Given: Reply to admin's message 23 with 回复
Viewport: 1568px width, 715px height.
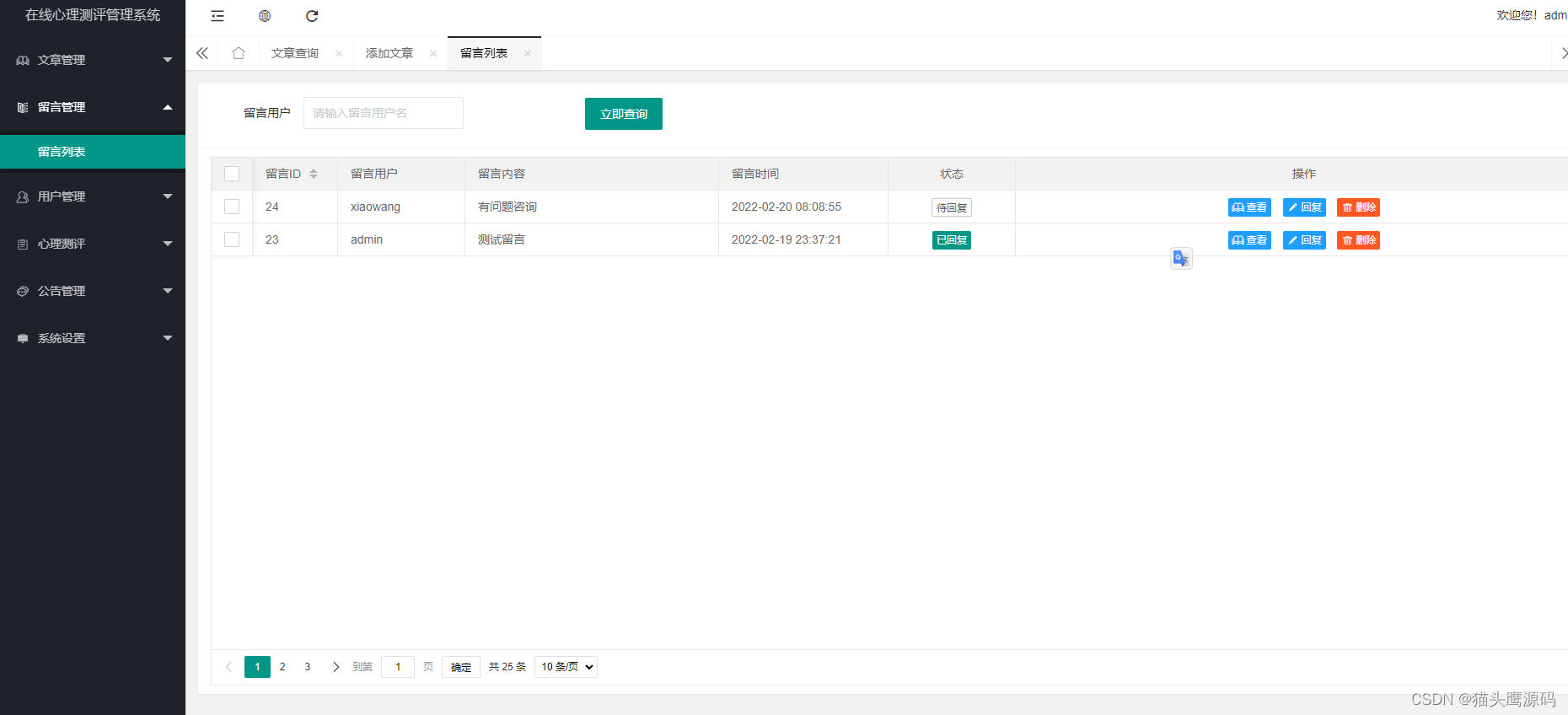Looking at the screenshot, I should (1304, 240).
